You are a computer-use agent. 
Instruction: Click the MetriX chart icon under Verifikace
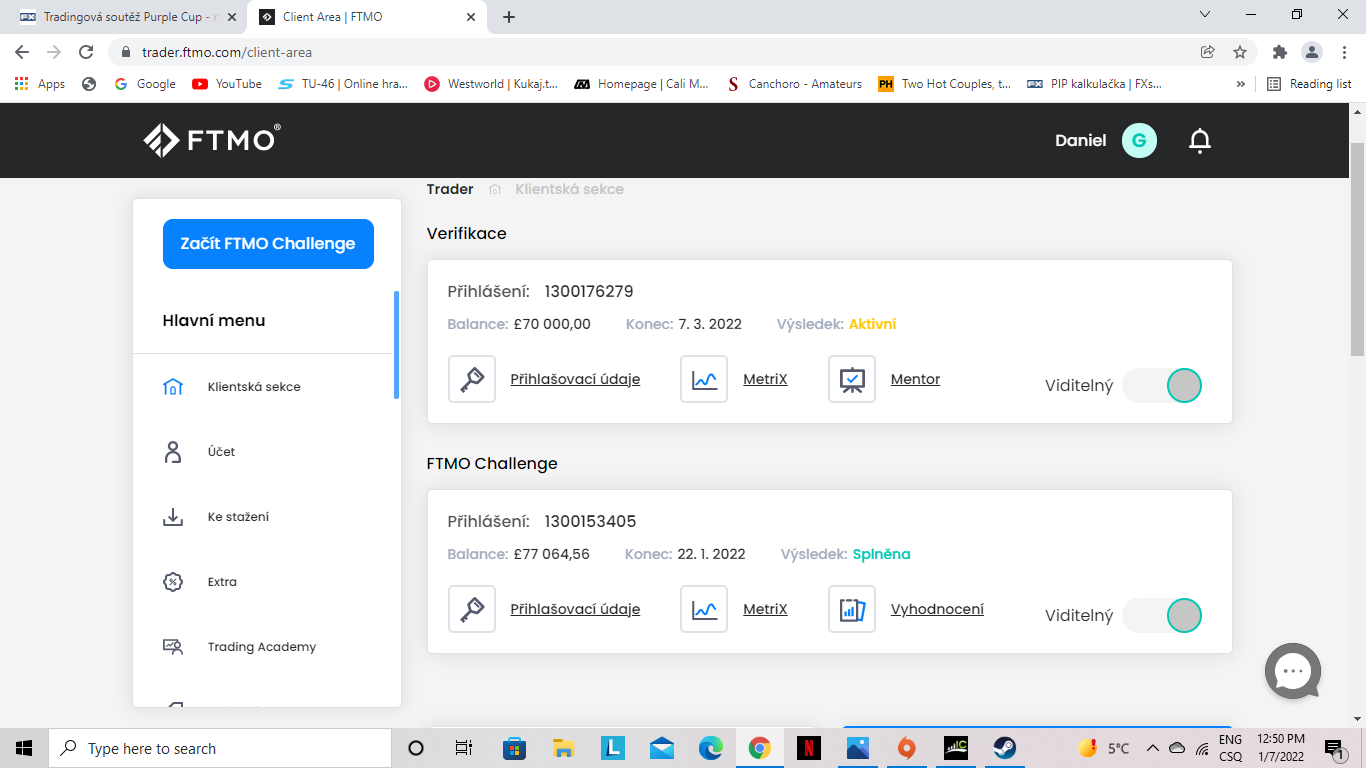[x=704, y=379]
